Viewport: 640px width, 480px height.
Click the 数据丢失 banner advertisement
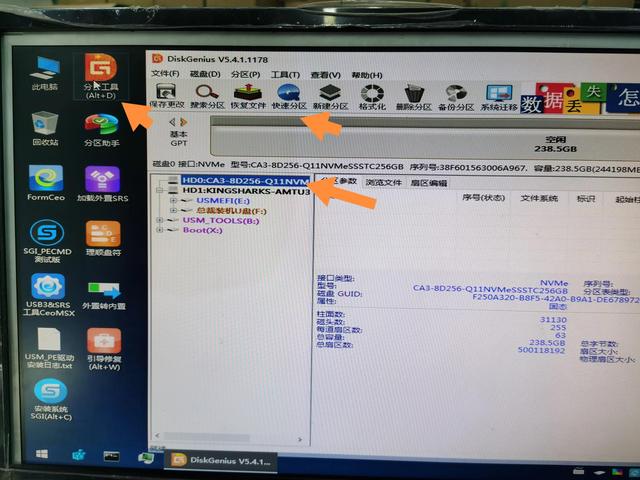click(580, 98)
